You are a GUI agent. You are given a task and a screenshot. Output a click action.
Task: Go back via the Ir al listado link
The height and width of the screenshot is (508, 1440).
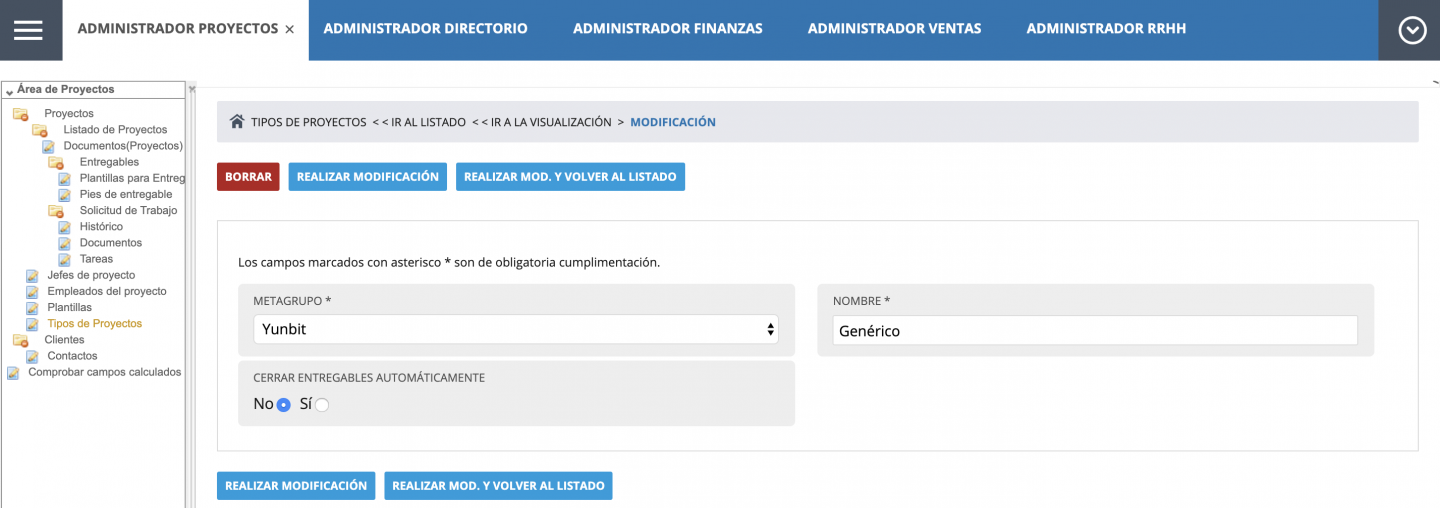pyautogui.click(x=419, y=122)
